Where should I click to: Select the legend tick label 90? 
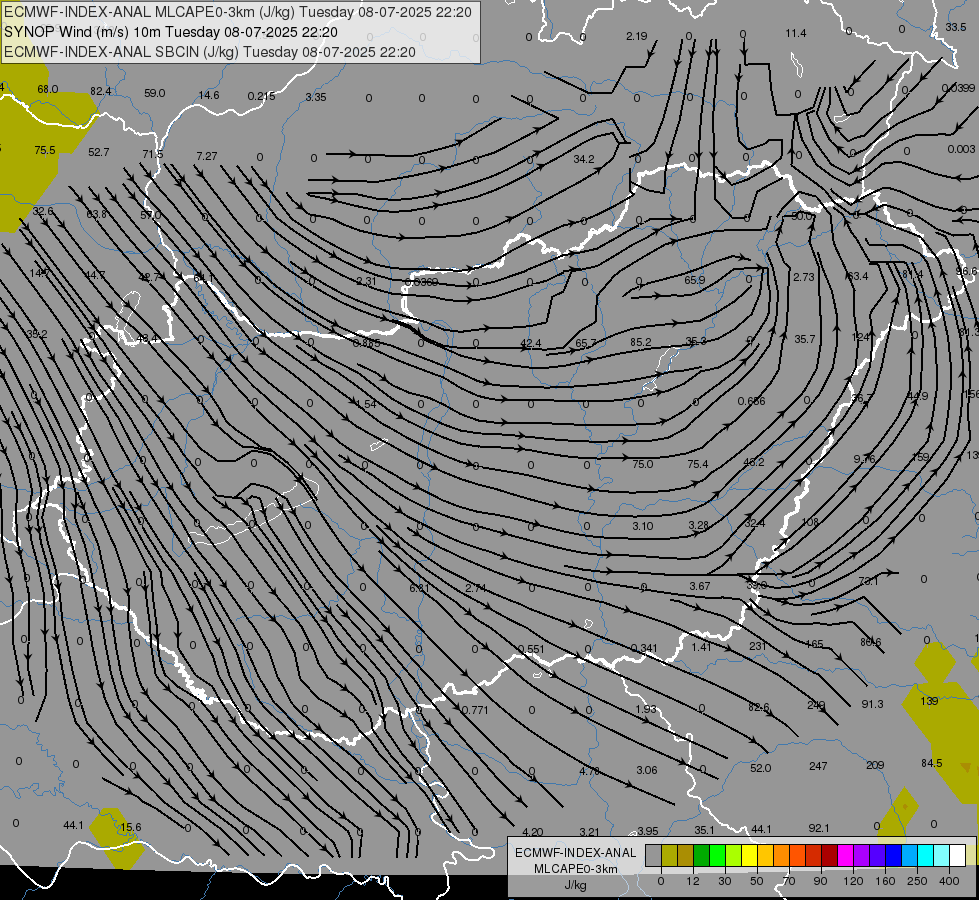(820, 881)
